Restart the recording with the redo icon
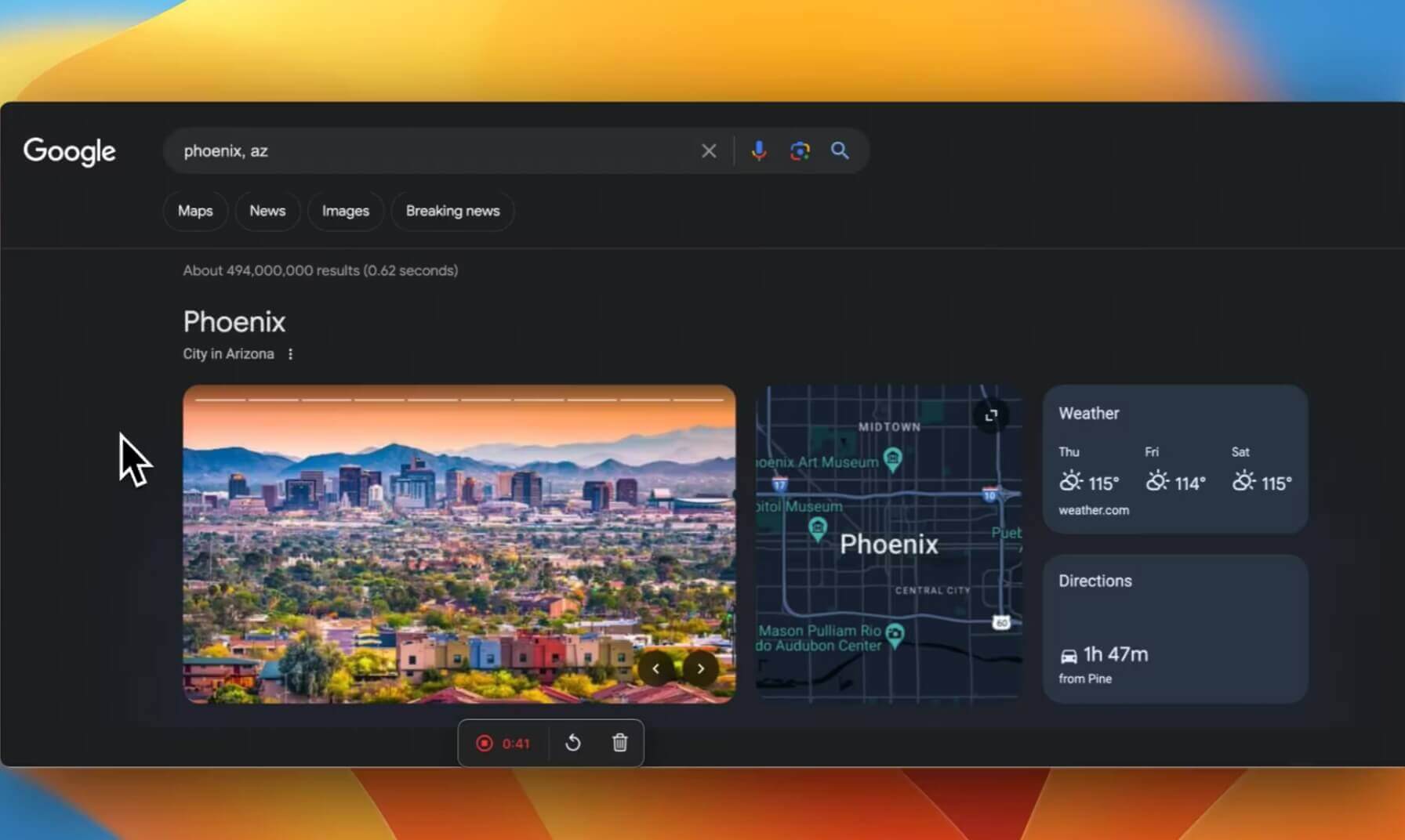This screenshot has height=840, width=1405. coord(573,743)
